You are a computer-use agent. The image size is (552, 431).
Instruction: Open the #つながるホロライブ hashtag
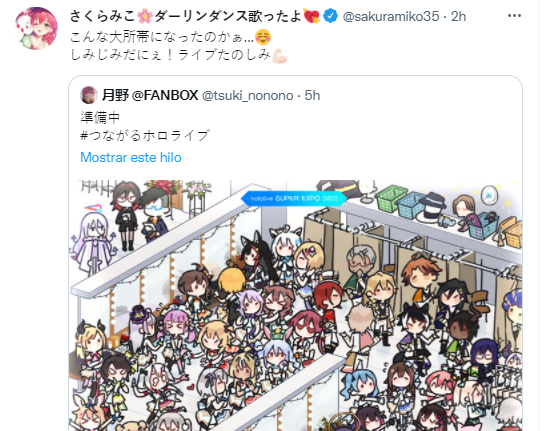145,136
